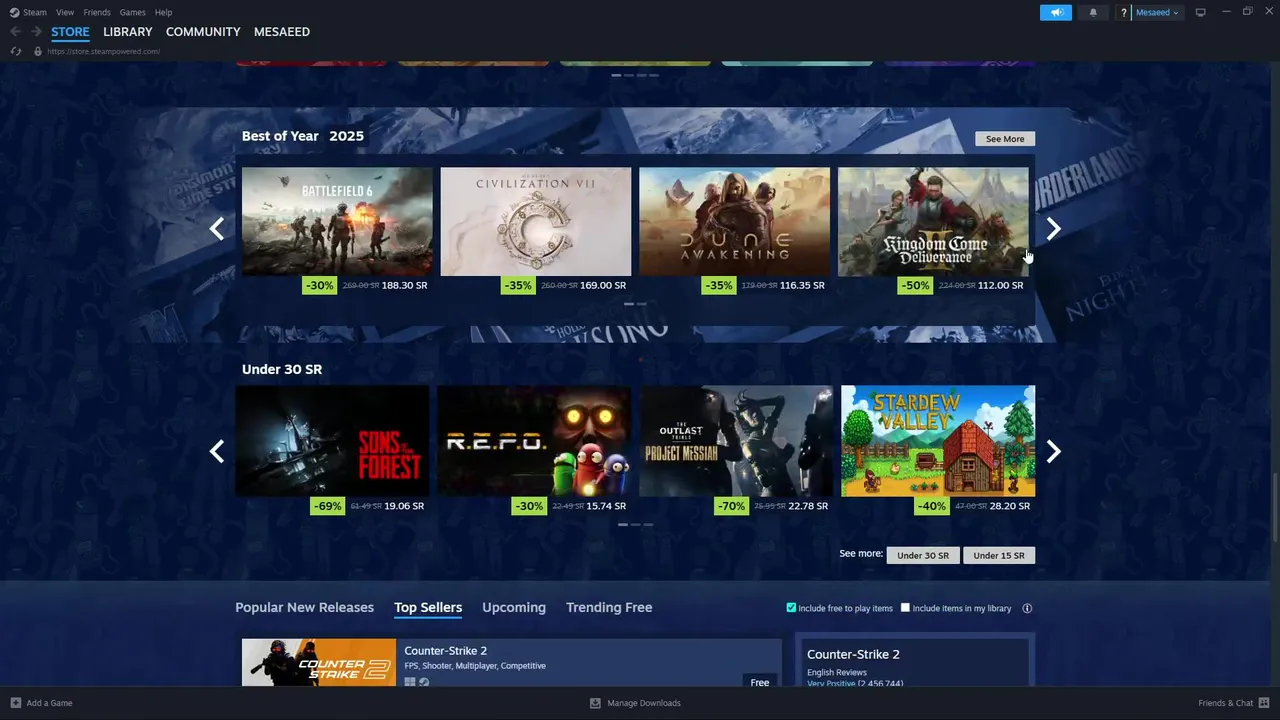See more games Under 15 SR button
The height and width of the screenshot is (720, 1280).
coord(999,555)
